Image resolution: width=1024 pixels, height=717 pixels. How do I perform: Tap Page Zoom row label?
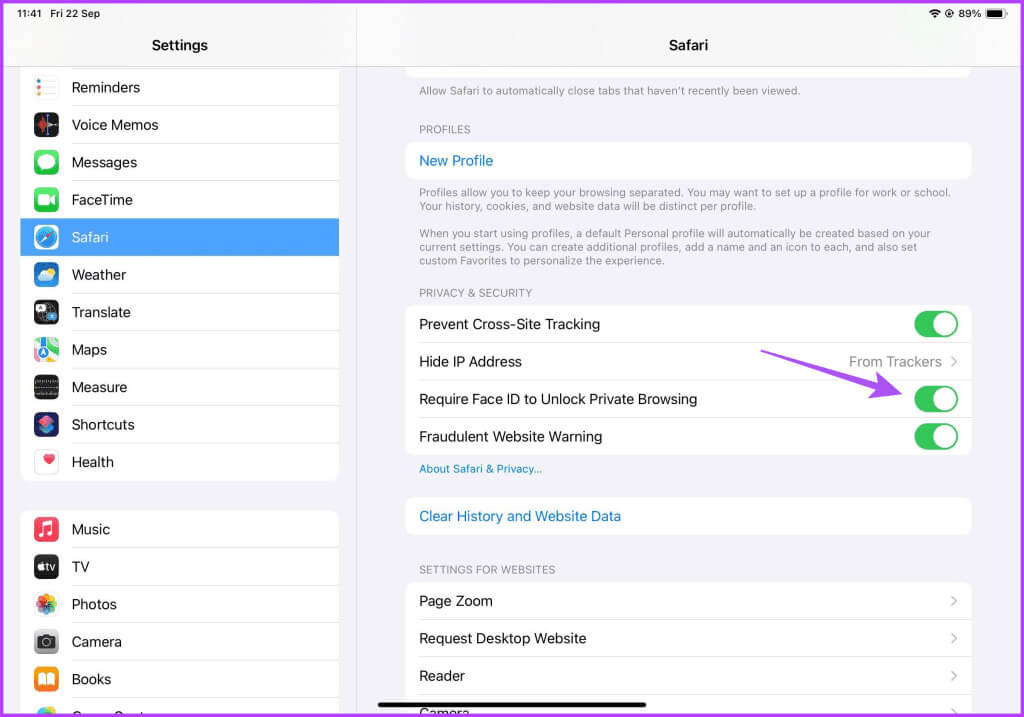click(456, 601)
